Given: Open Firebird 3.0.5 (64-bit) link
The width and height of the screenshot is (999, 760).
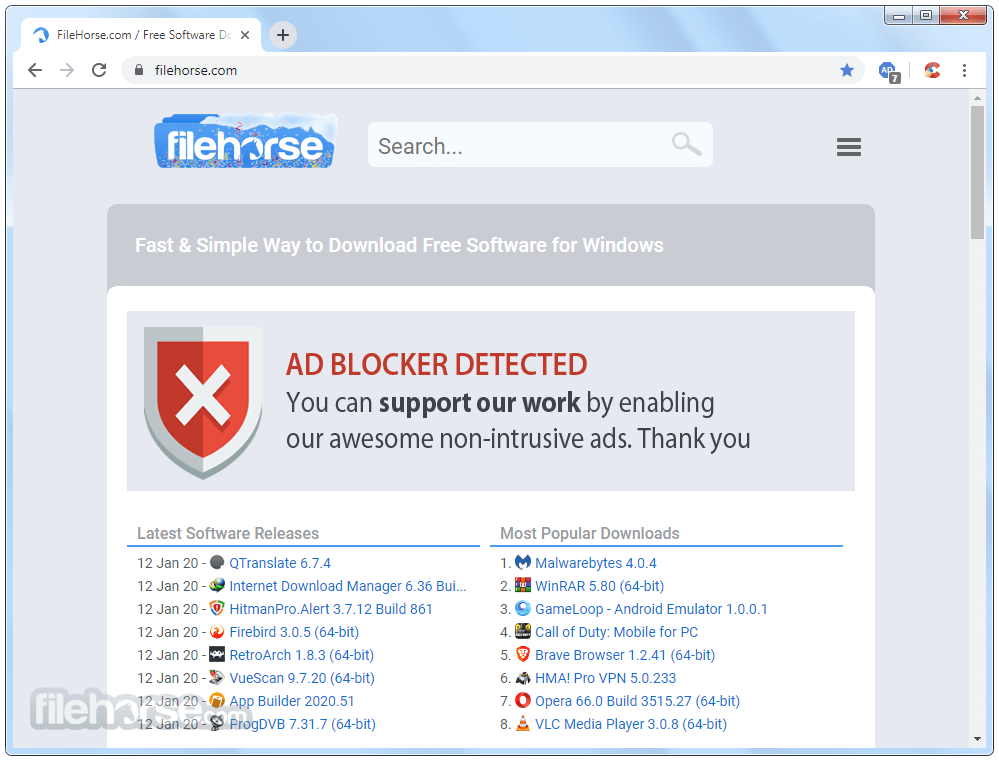Looking at the screenshot, I should [x=294, y=632].
